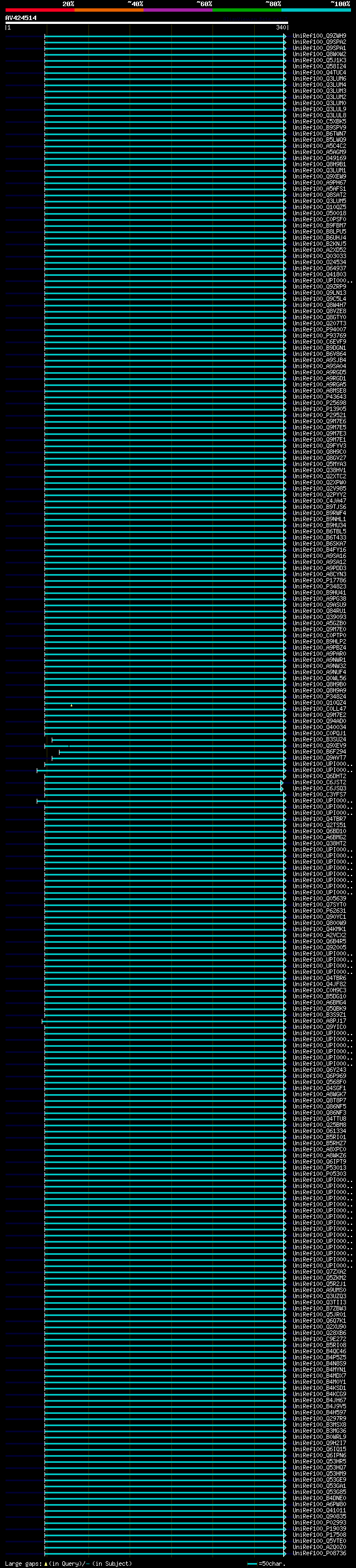
Task: Select hit label UniRef100_A9SJB4
Action: coord(319,360)
